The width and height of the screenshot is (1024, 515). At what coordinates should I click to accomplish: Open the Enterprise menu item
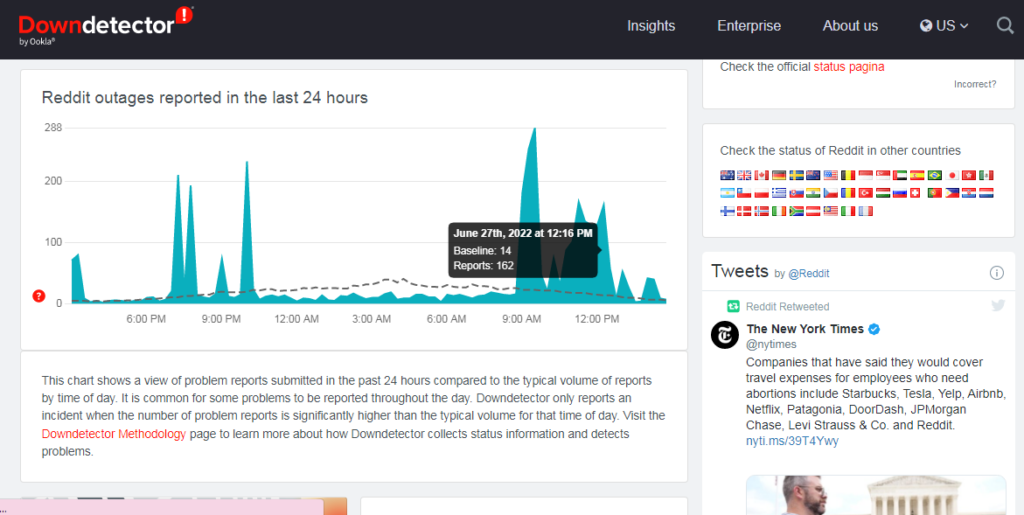pos(749,25)
